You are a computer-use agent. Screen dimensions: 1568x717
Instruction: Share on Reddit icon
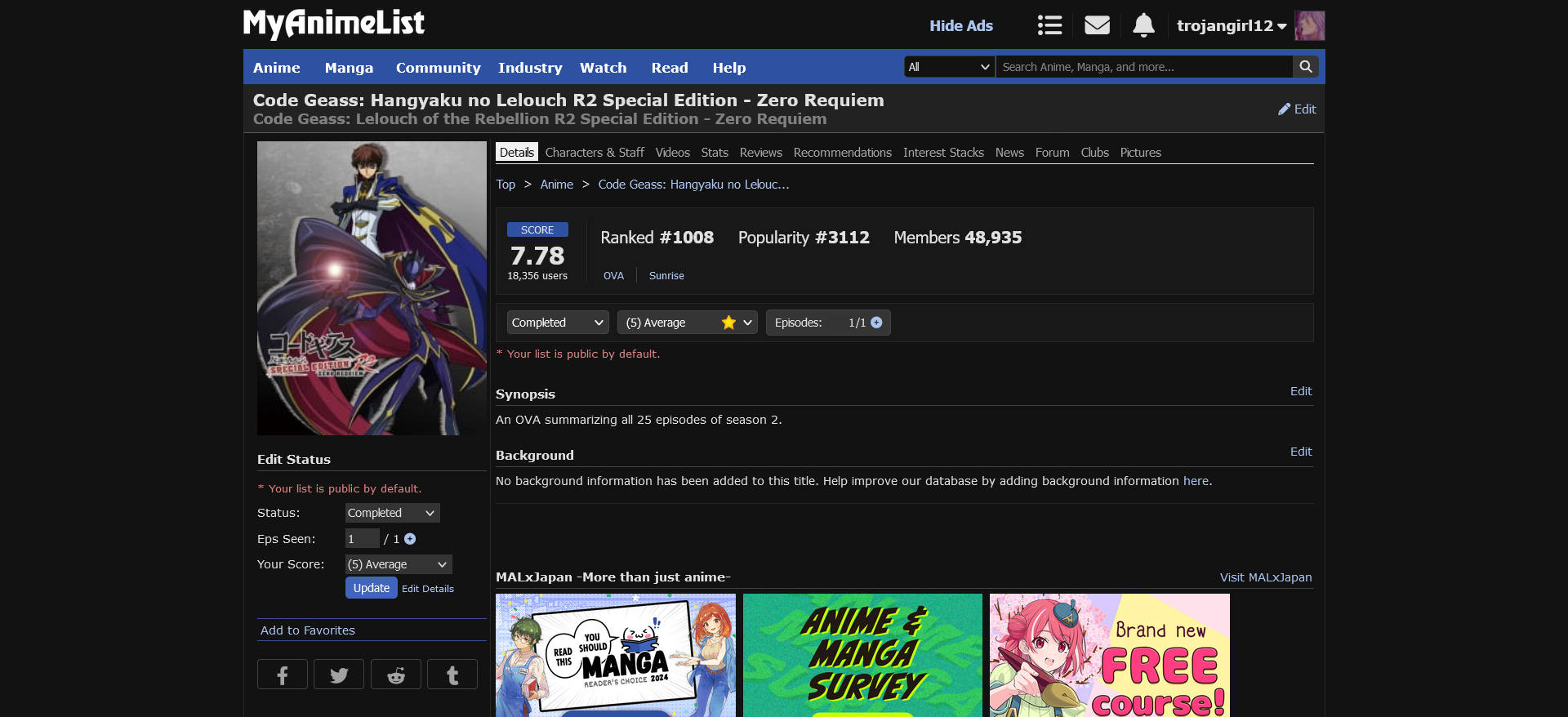[x=396, y=675]
